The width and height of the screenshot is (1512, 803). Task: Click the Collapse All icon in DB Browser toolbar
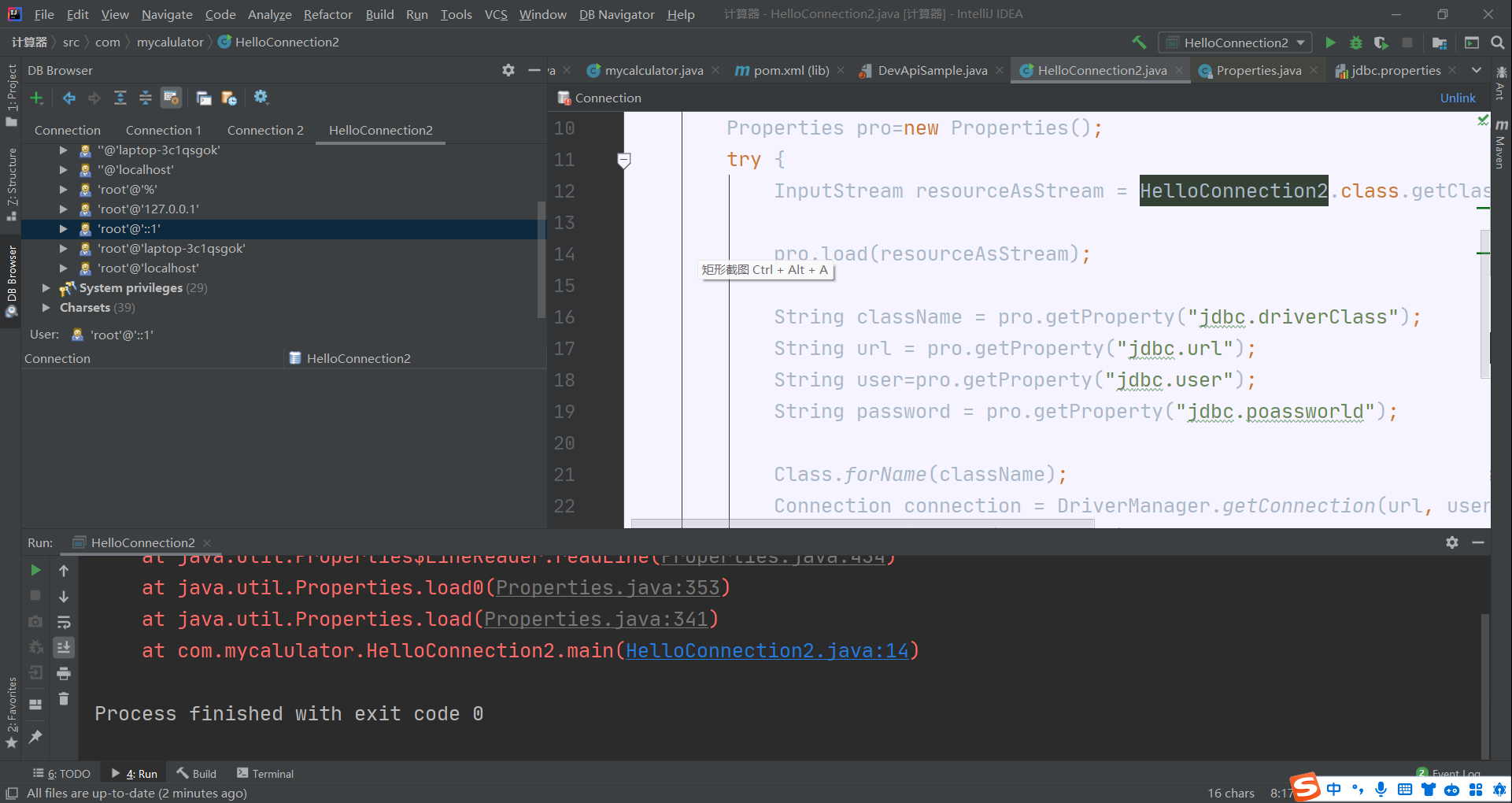pos(146,98)
